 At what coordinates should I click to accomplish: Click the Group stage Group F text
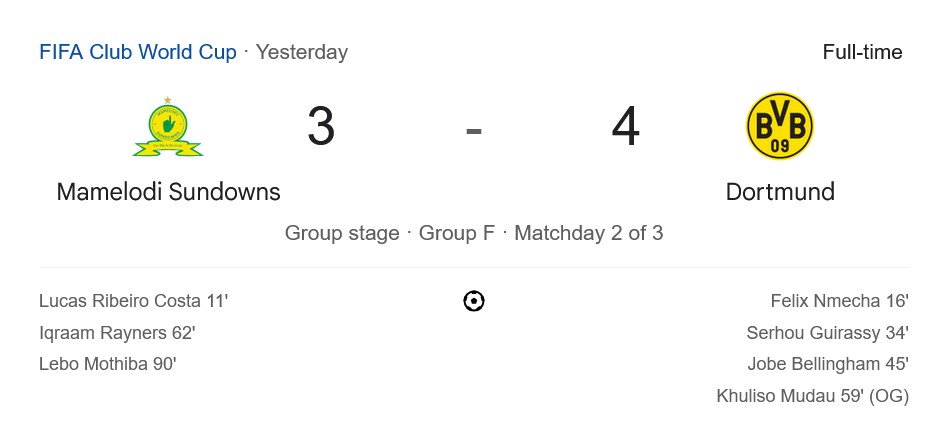pyautogui.click(x=390, y=233)
